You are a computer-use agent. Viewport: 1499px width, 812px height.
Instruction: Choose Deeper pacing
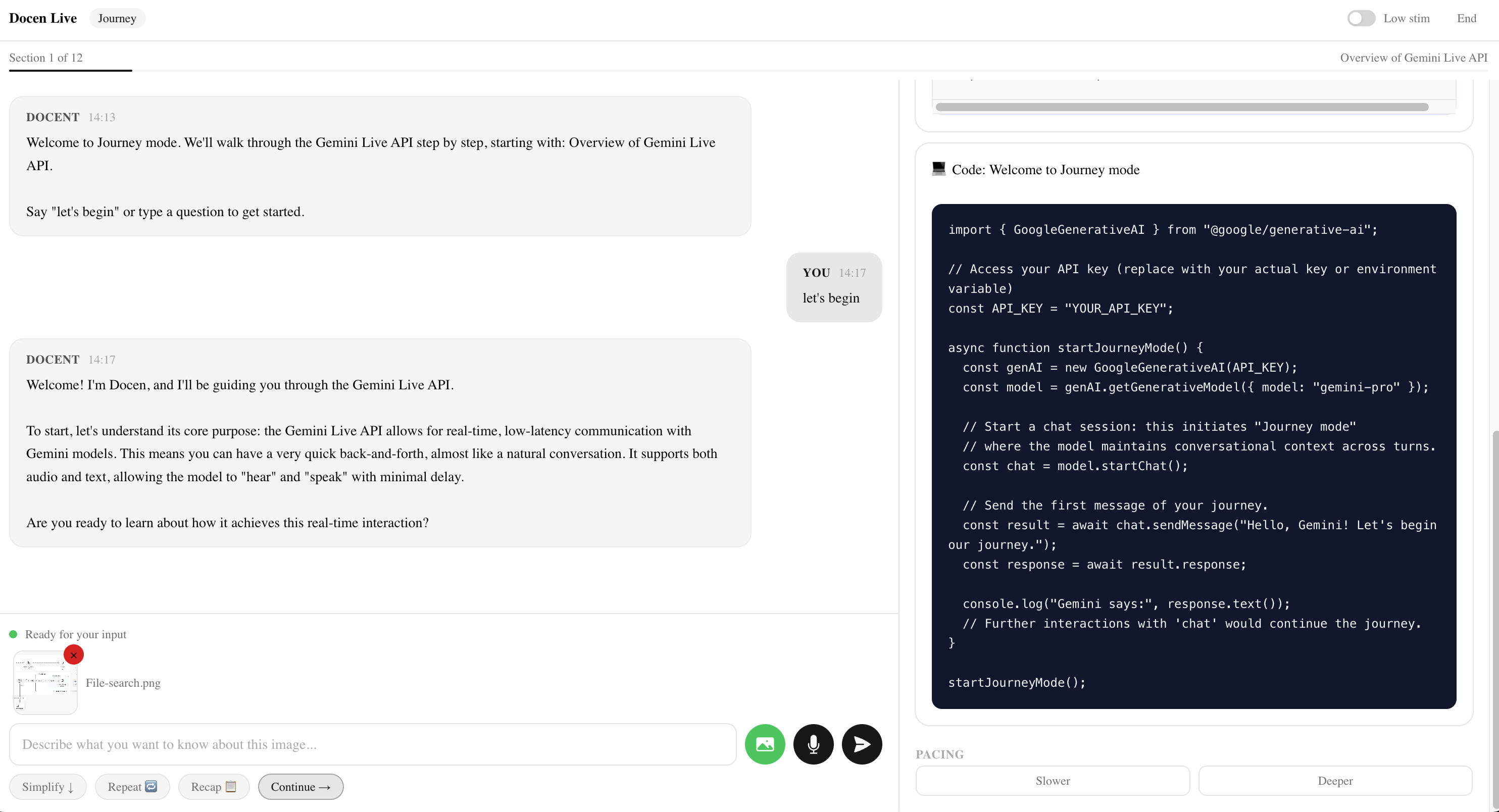pos(1335,781)
